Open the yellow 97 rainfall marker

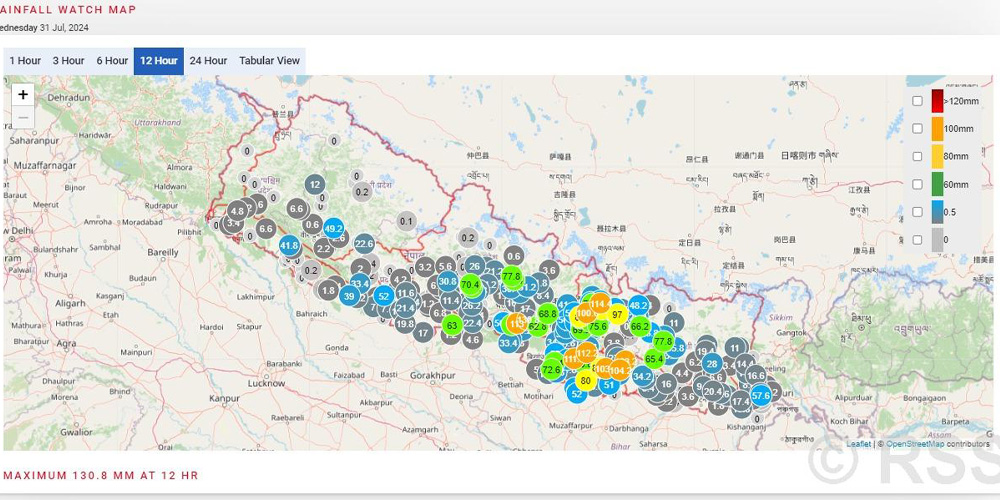(x=617, y=314)
